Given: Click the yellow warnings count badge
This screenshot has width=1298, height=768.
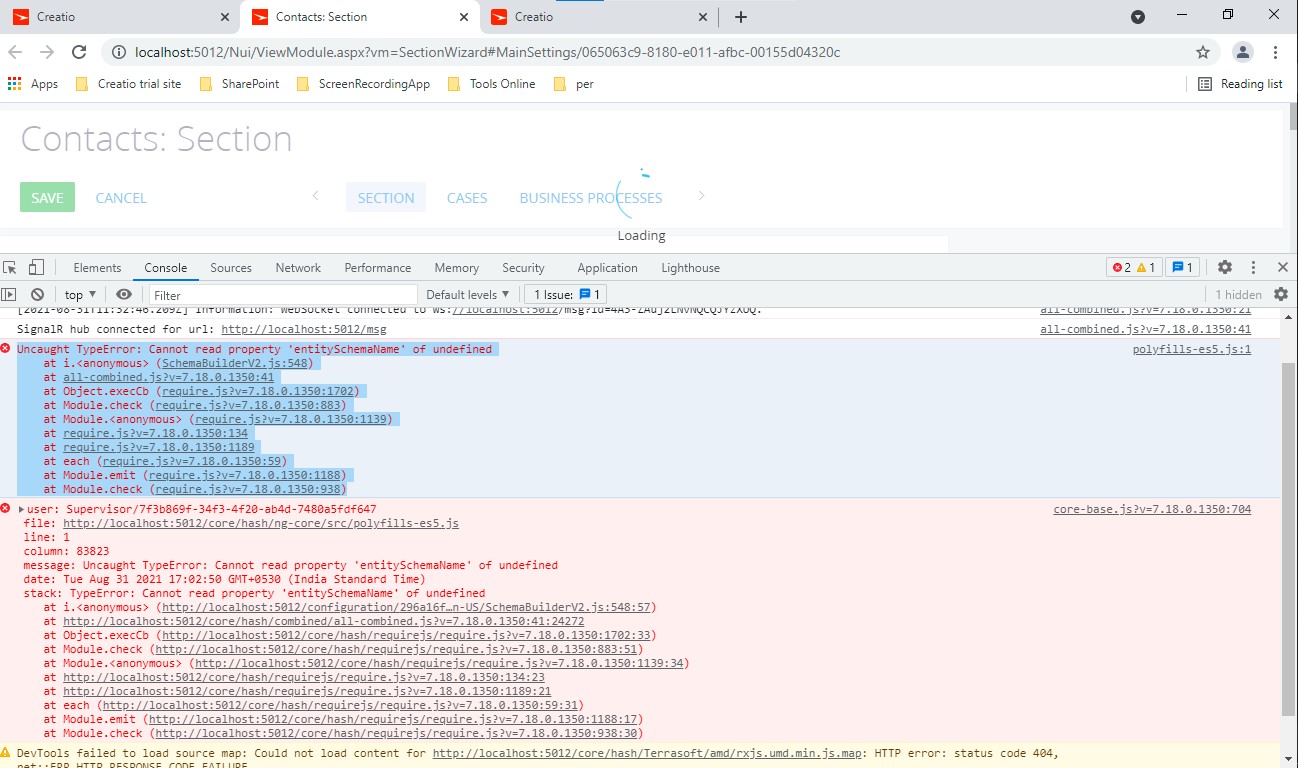Looking at the screenshot, I should click(1147, 267).
